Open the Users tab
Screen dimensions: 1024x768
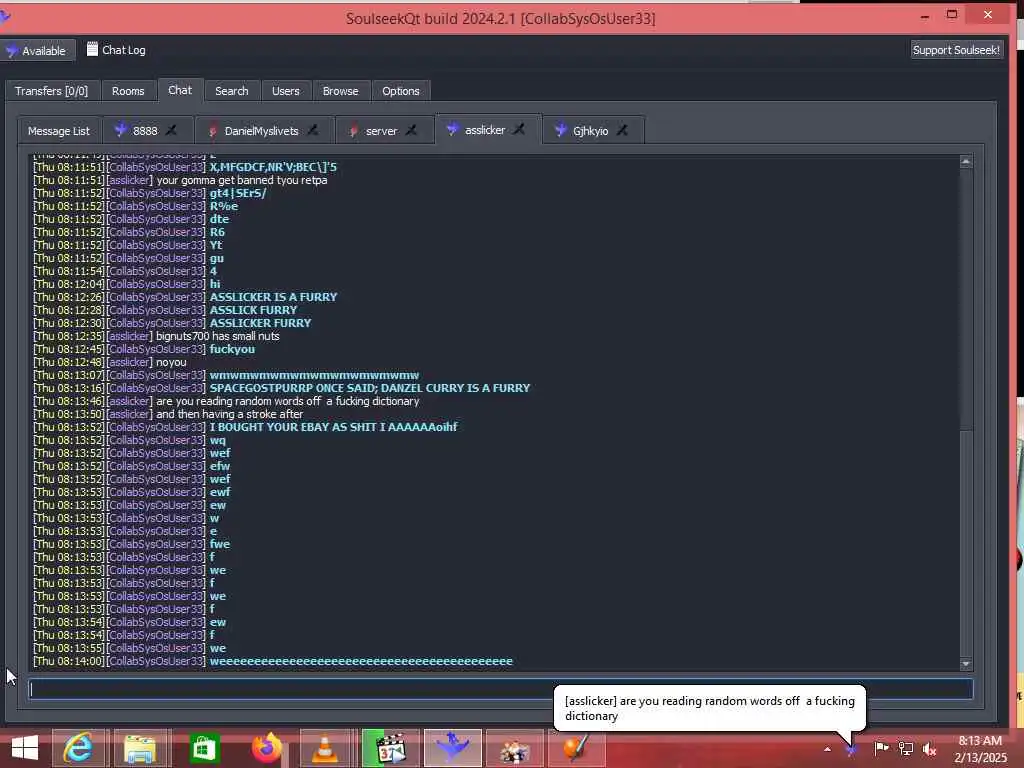[285, 91]
